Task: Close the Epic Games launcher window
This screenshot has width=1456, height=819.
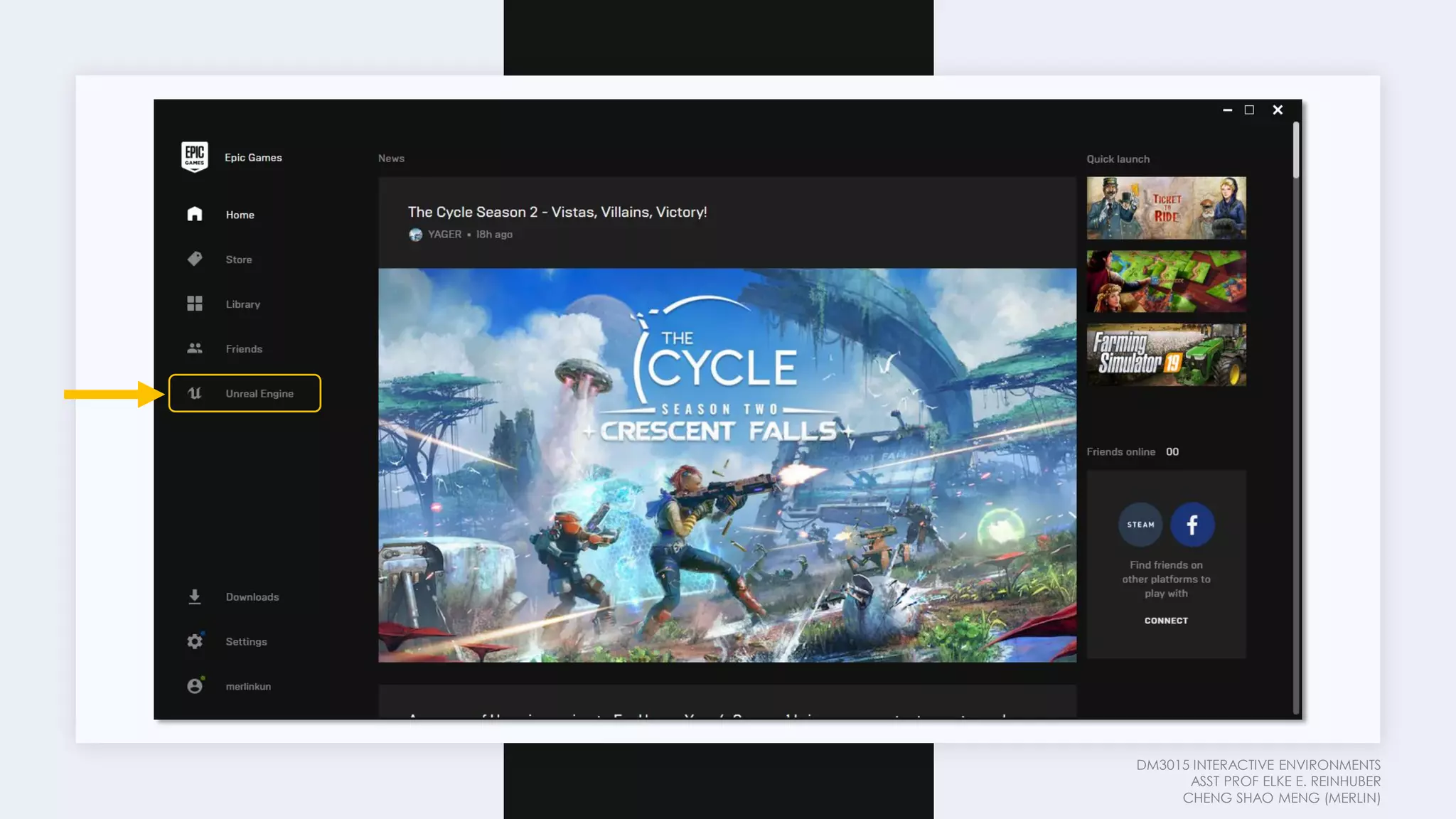Action: point(1278,110)
